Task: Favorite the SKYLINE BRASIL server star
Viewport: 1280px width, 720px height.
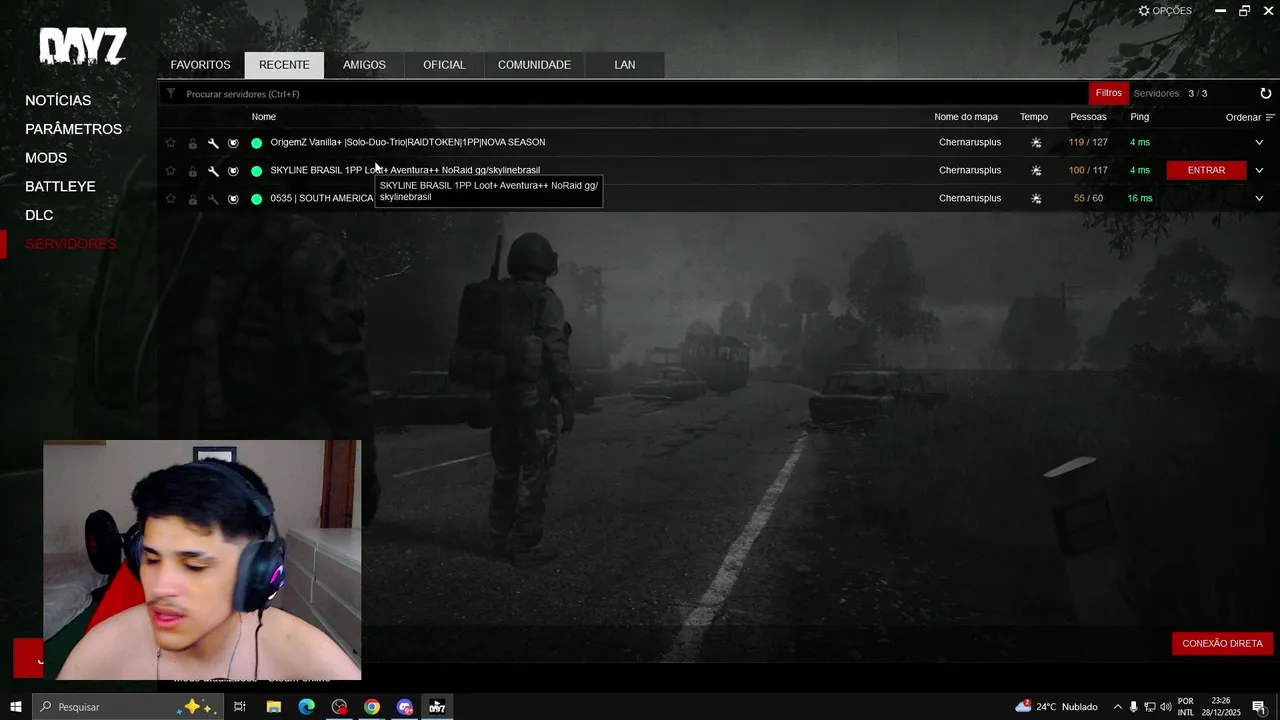Action: coord(170,171)
